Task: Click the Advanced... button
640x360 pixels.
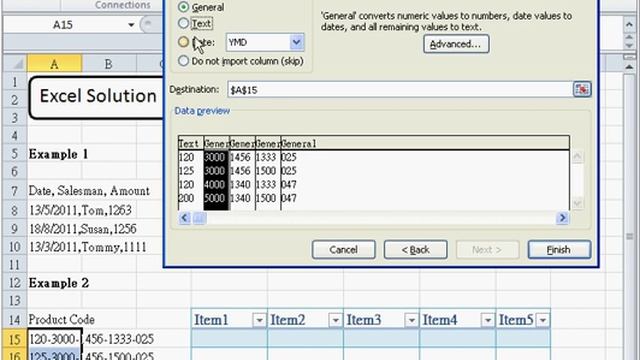Action: [456, 44]
